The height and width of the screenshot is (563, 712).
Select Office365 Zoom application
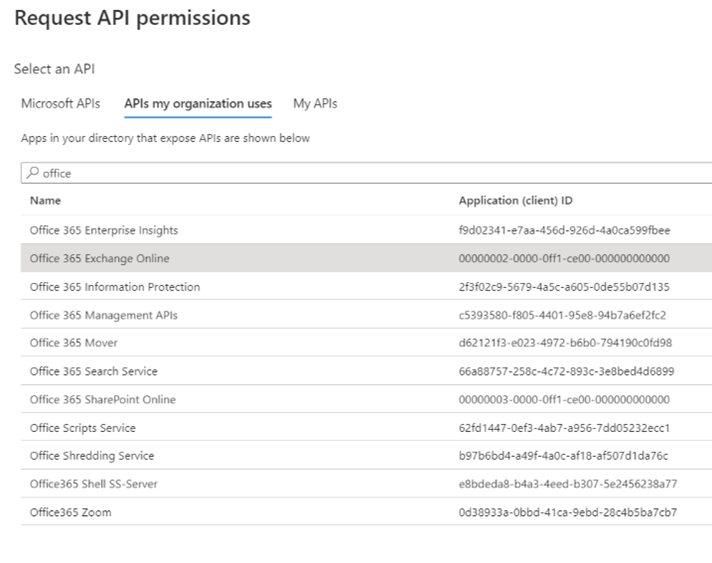point(71,512)
